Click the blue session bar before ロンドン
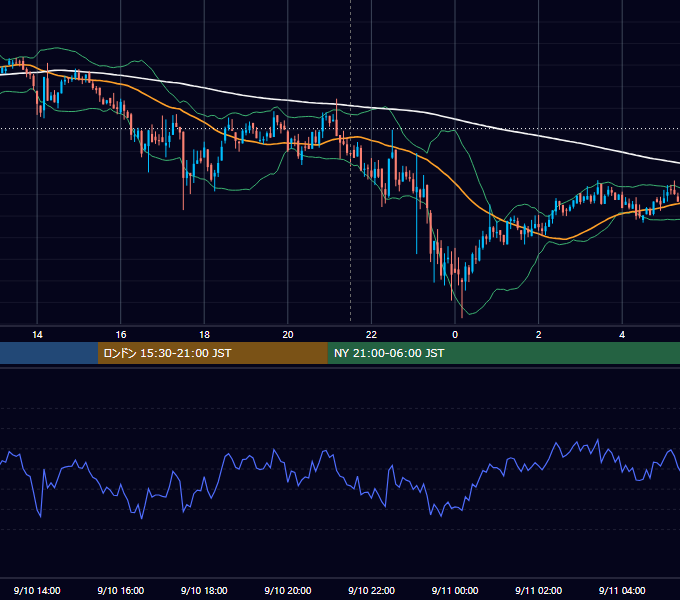 (x=49, y=353)
